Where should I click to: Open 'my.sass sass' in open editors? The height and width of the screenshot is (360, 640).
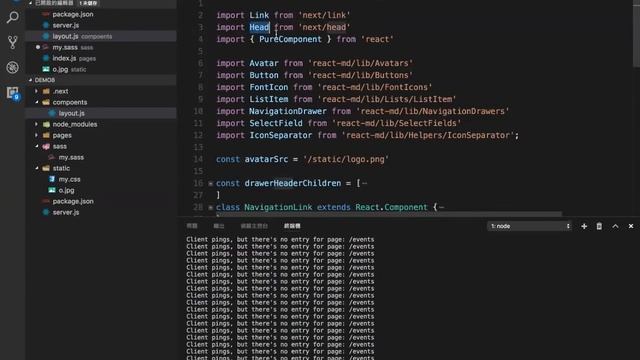click(102, 47)
